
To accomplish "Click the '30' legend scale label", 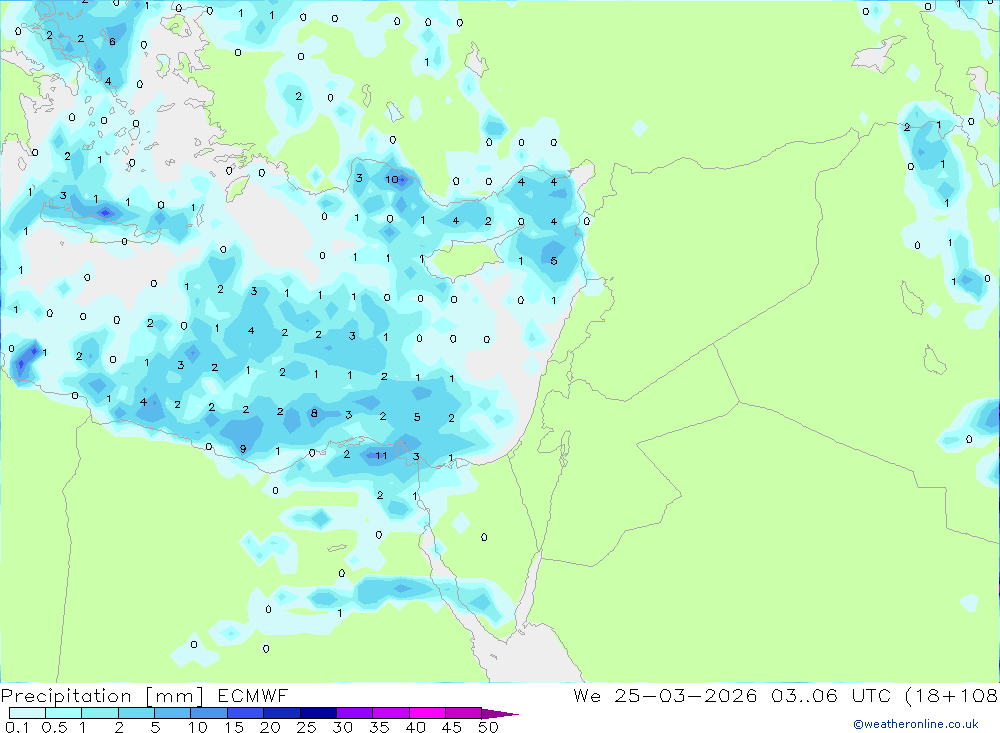I will (x=342, y=727).
